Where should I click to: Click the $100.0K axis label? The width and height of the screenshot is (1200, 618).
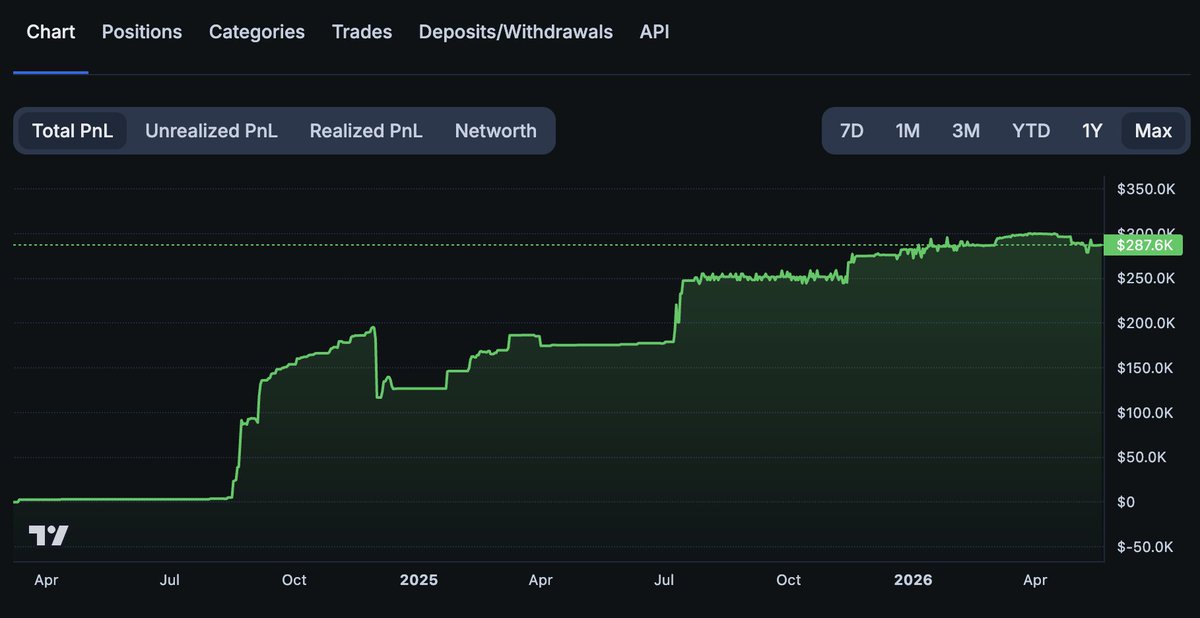(1145, 413)
